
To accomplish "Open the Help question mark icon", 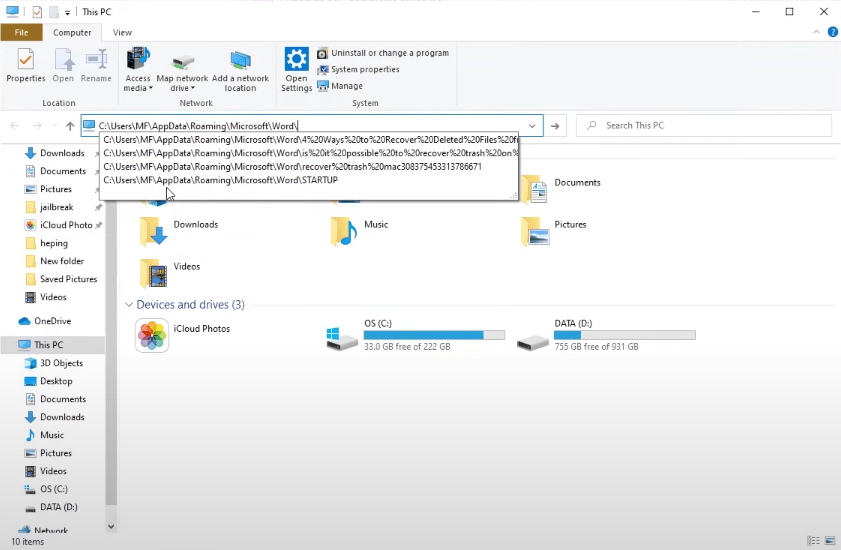I will [832, 32].
